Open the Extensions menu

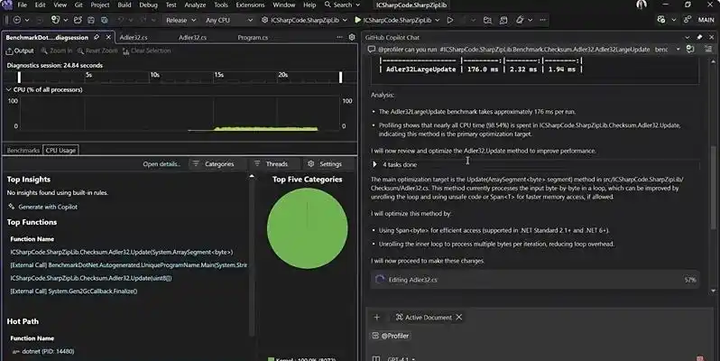[250, 5]
